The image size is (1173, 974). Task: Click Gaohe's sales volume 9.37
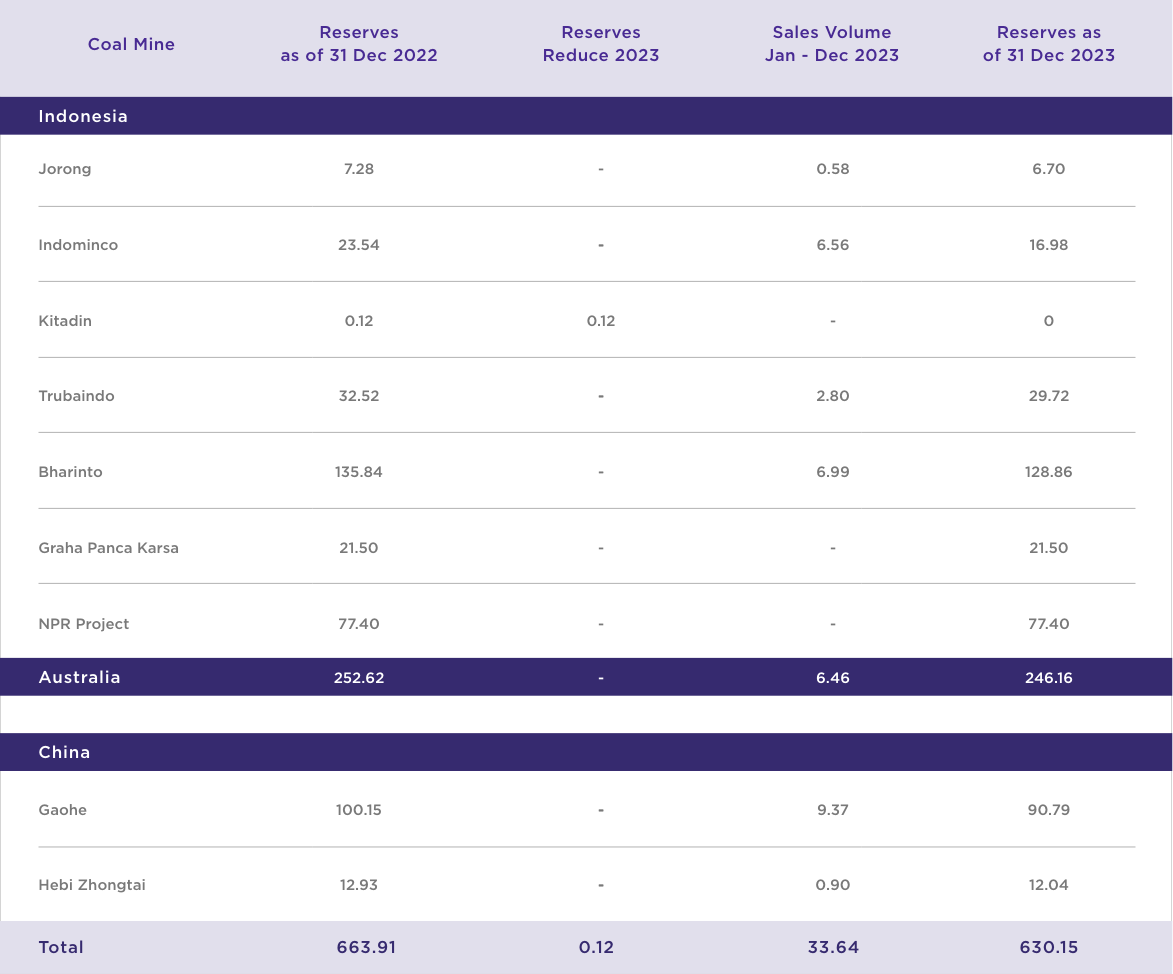(833, 809)
